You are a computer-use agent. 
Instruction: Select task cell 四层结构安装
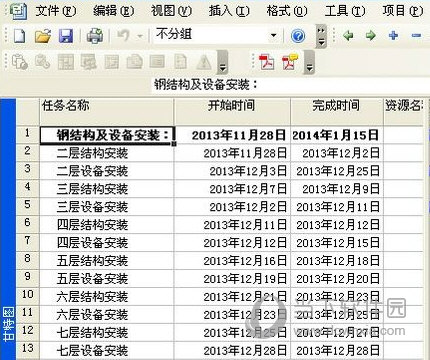pyautogui.click(x=107, y=225)
